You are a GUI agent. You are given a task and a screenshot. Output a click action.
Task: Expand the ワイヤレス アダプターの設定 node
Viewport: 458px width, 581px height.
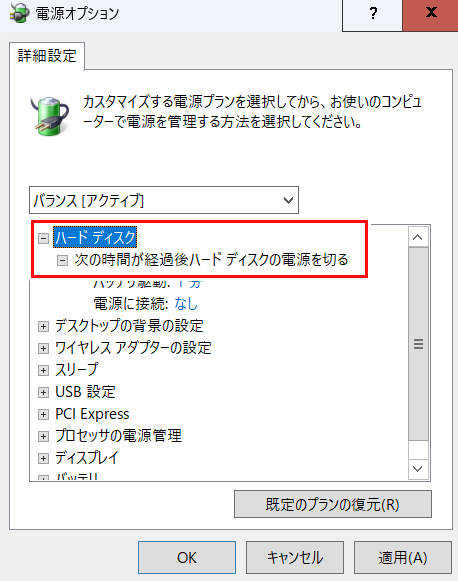pos(43,348)
